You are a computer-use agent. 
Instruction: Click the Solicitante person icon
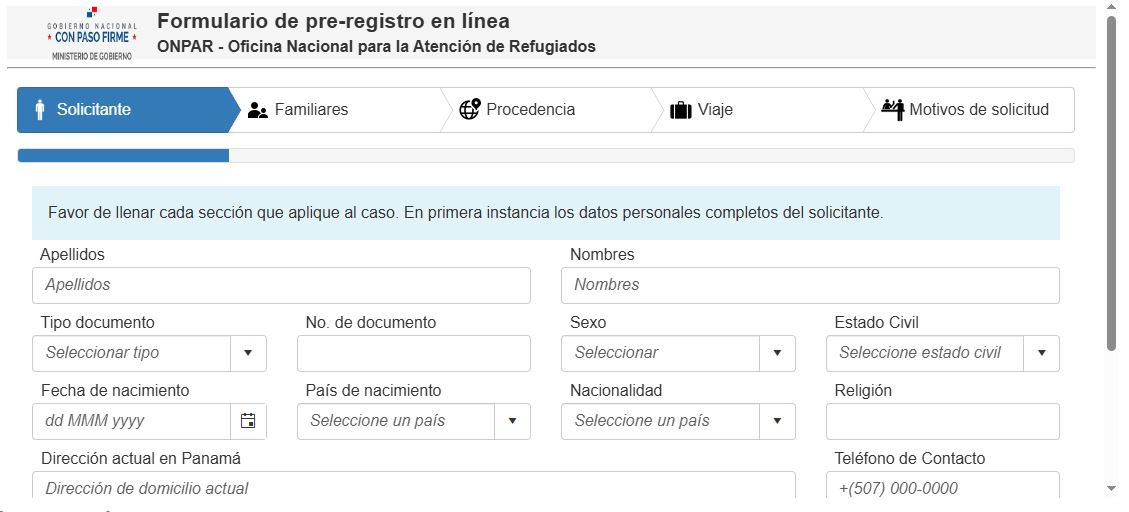point(40,110)
